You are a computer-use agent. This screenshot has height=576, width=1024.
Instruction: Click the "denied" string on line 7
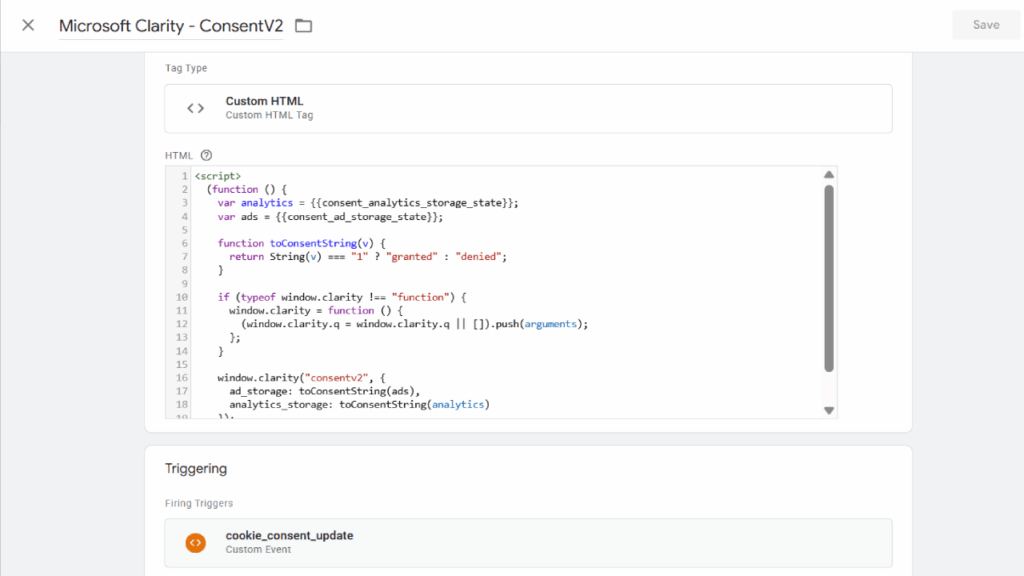(478, 257)
